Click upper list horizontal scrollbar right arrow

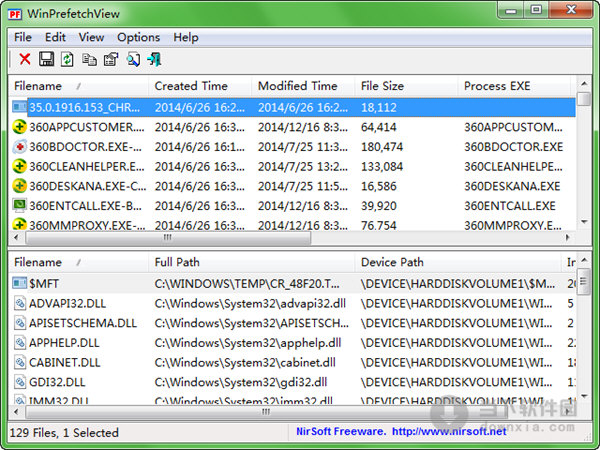point(568,238)
